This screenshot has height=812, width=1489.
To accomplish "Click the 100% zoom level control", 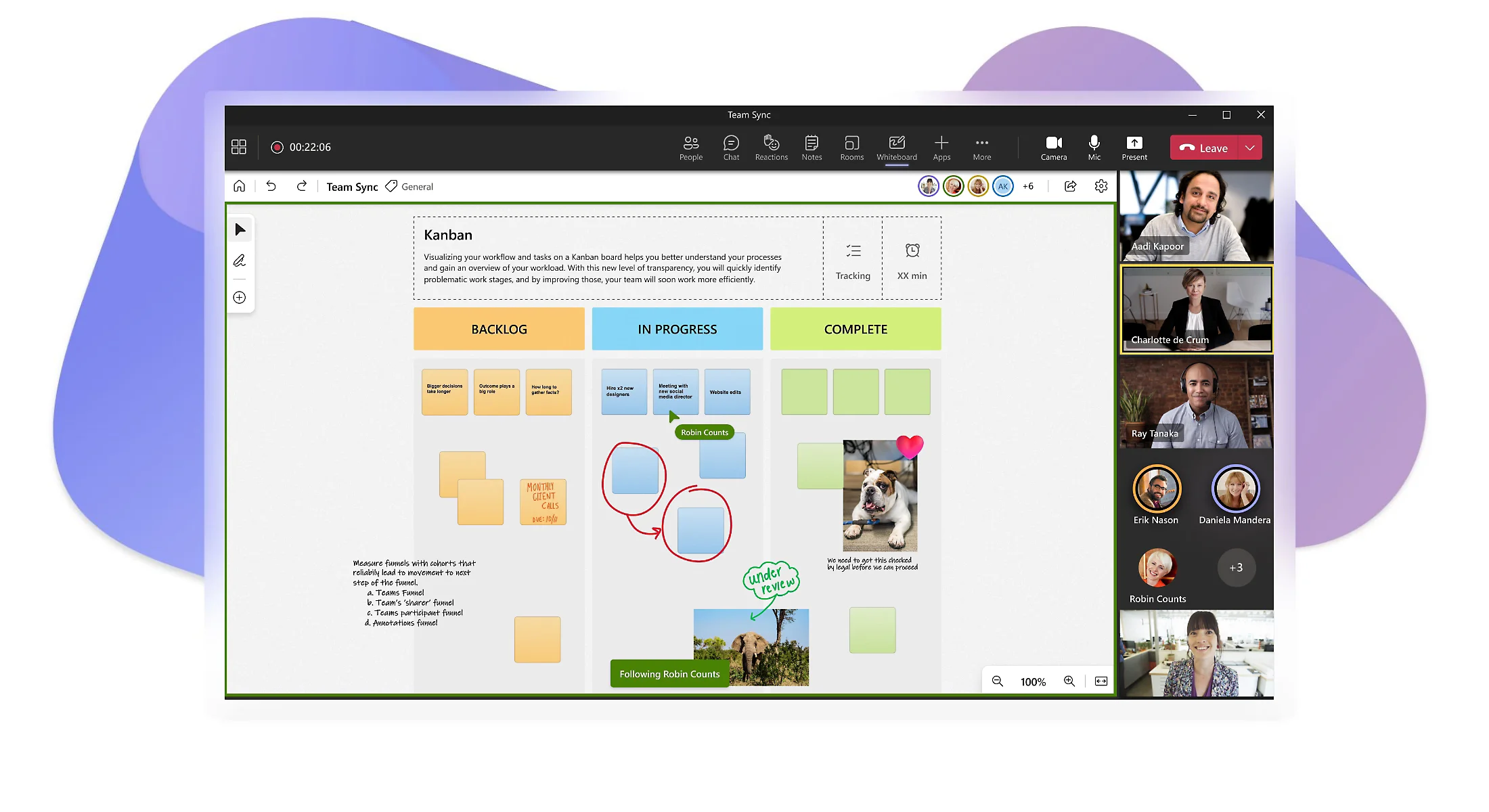I will [1033, 681].
